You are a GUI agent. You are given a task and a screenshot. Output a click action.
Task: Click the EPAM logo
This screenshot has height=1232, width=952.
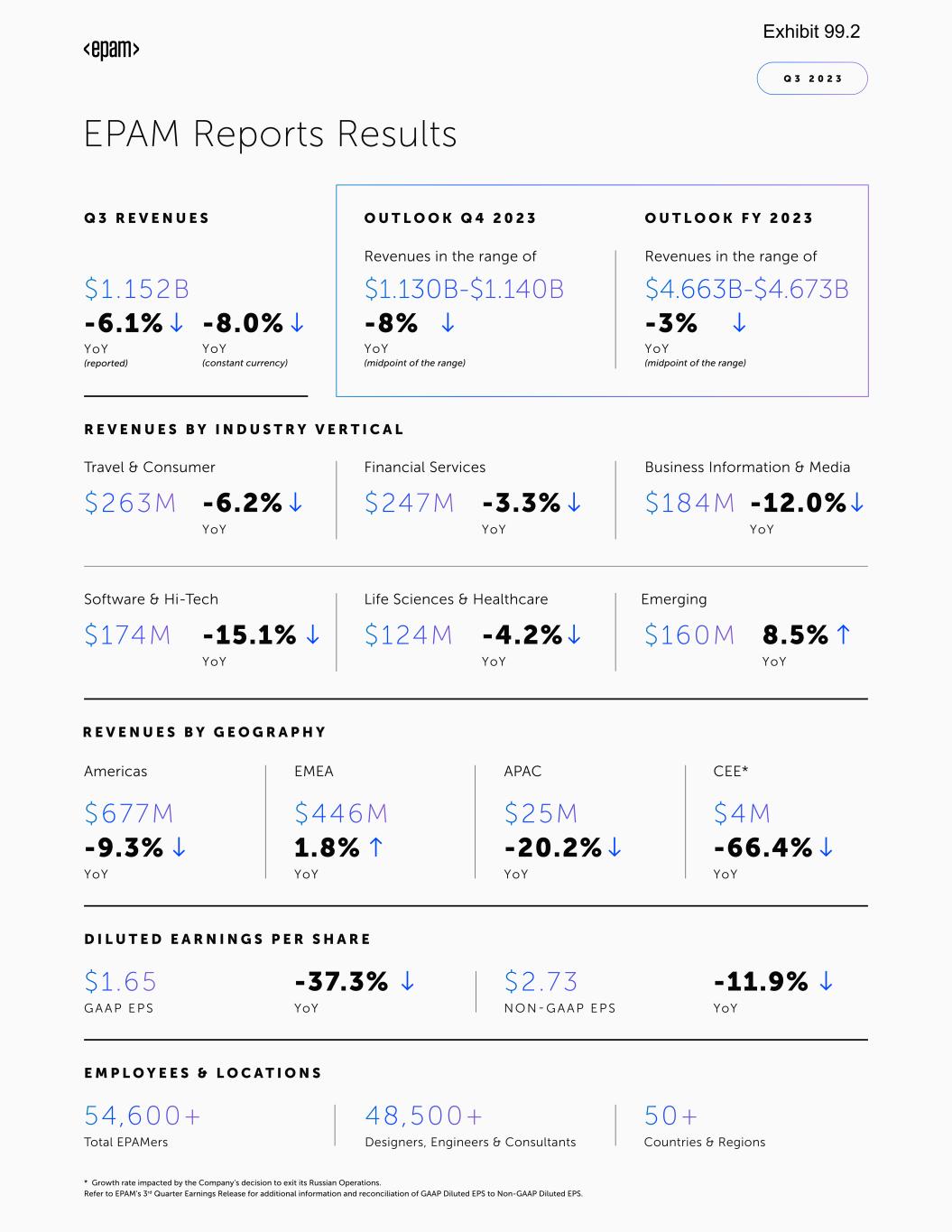(111, 50)
